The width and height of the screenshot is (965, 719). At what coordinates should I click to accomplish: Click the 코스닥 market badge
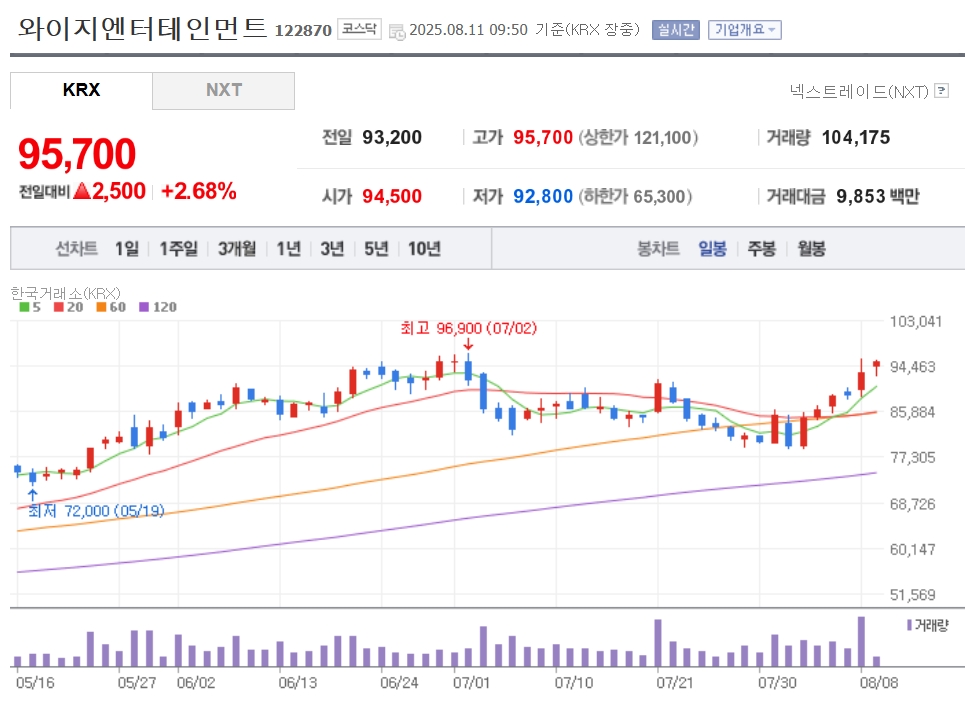tap(359, 29)
